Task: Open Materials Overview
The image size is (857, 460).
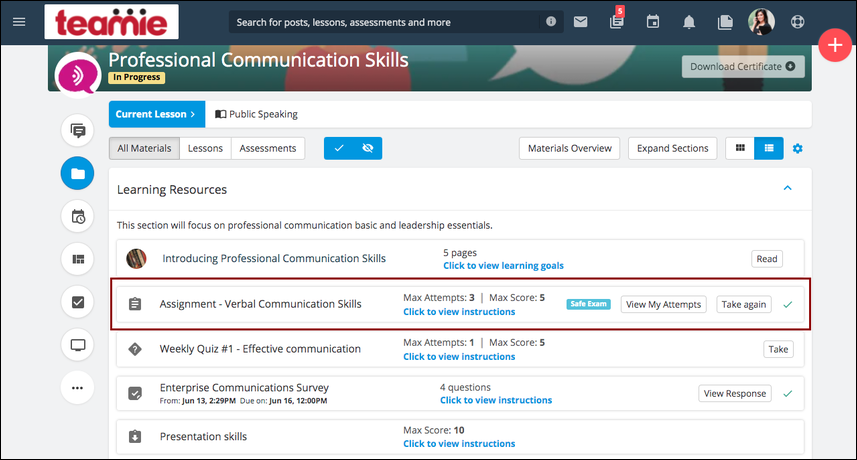Action: (x=570, y=148)
